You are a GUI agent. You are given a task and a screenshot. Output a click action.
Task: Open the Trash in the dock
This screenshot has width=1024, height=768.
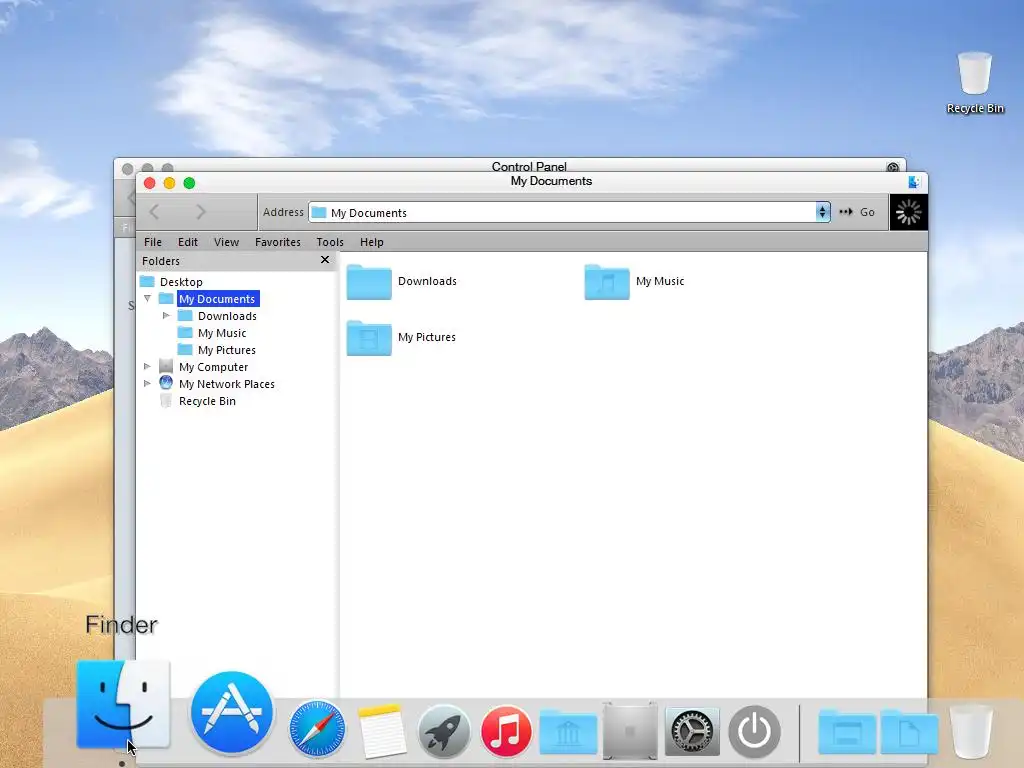coord(971,731)
